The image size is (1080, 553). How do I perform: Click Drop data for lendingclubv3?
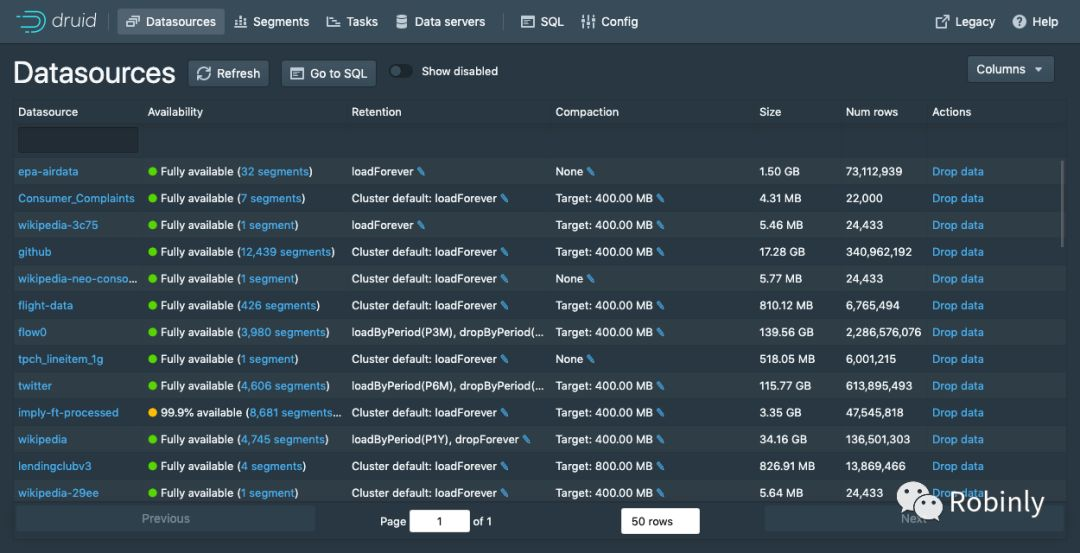point(957,466)
